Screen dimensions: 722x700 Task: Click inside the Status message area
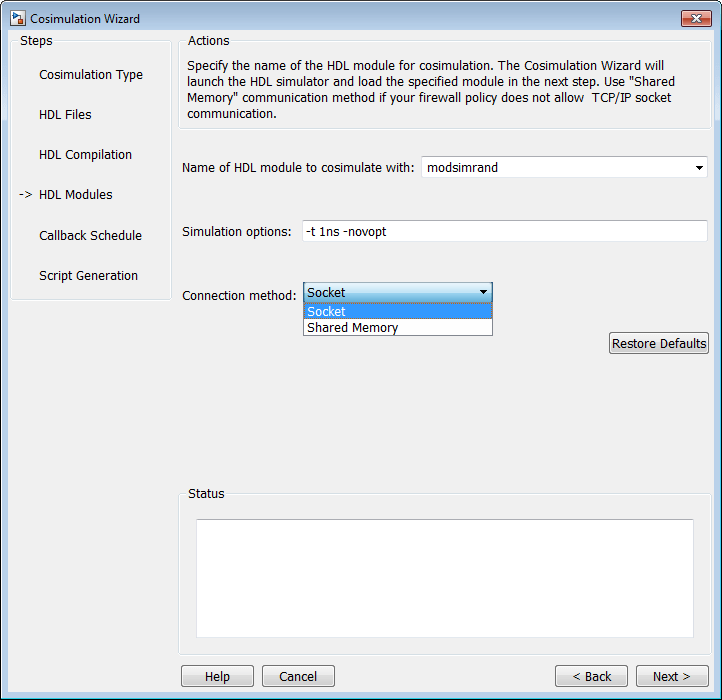444,577
